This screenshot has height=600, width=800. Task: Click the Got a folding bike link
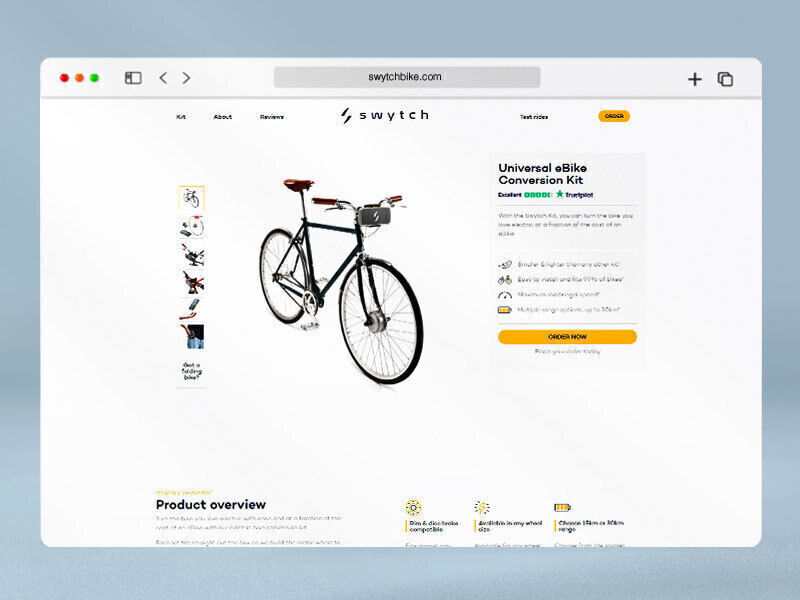click(x=191, y=371)
